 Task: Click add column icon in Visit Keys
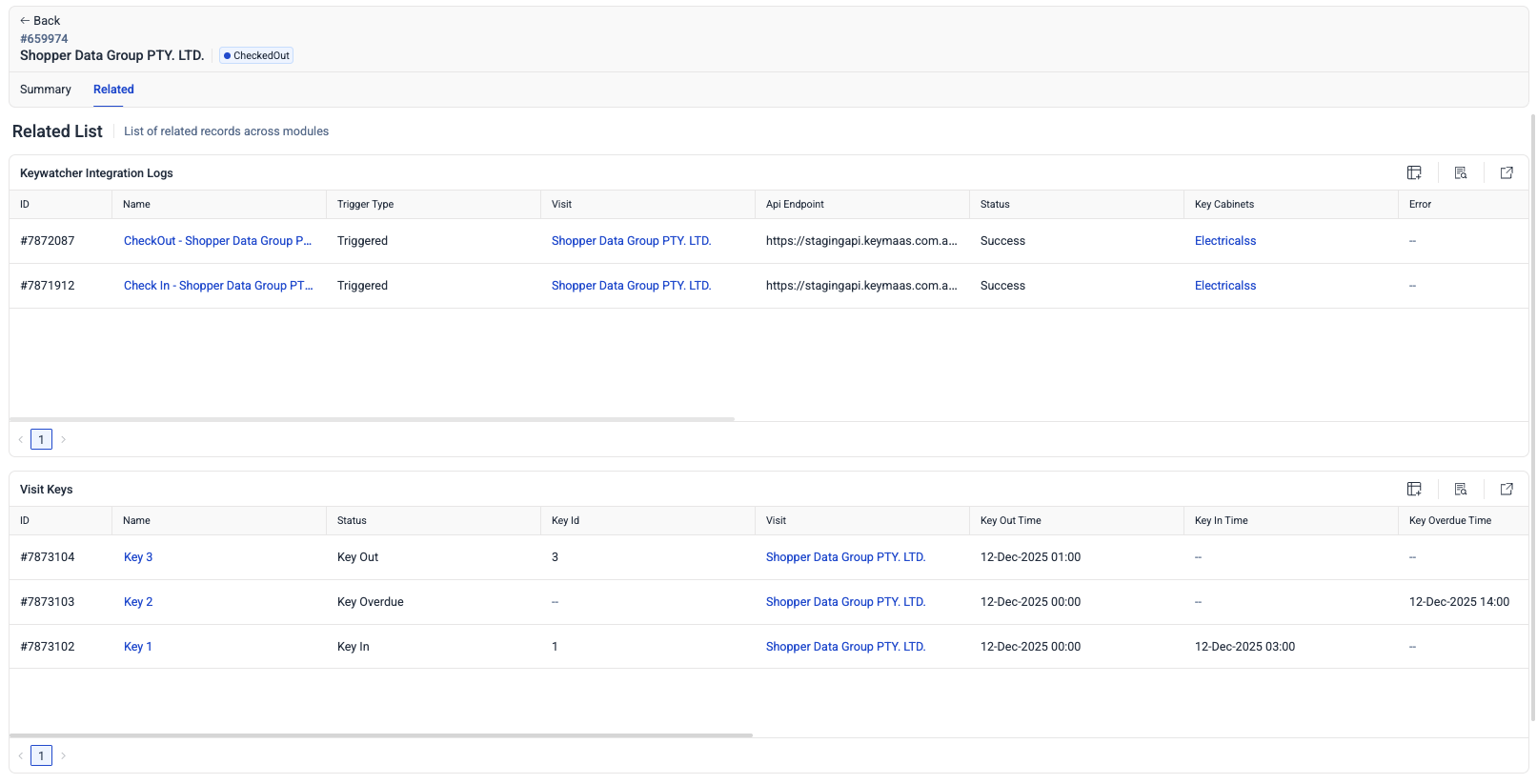[x=1414, y=489]
